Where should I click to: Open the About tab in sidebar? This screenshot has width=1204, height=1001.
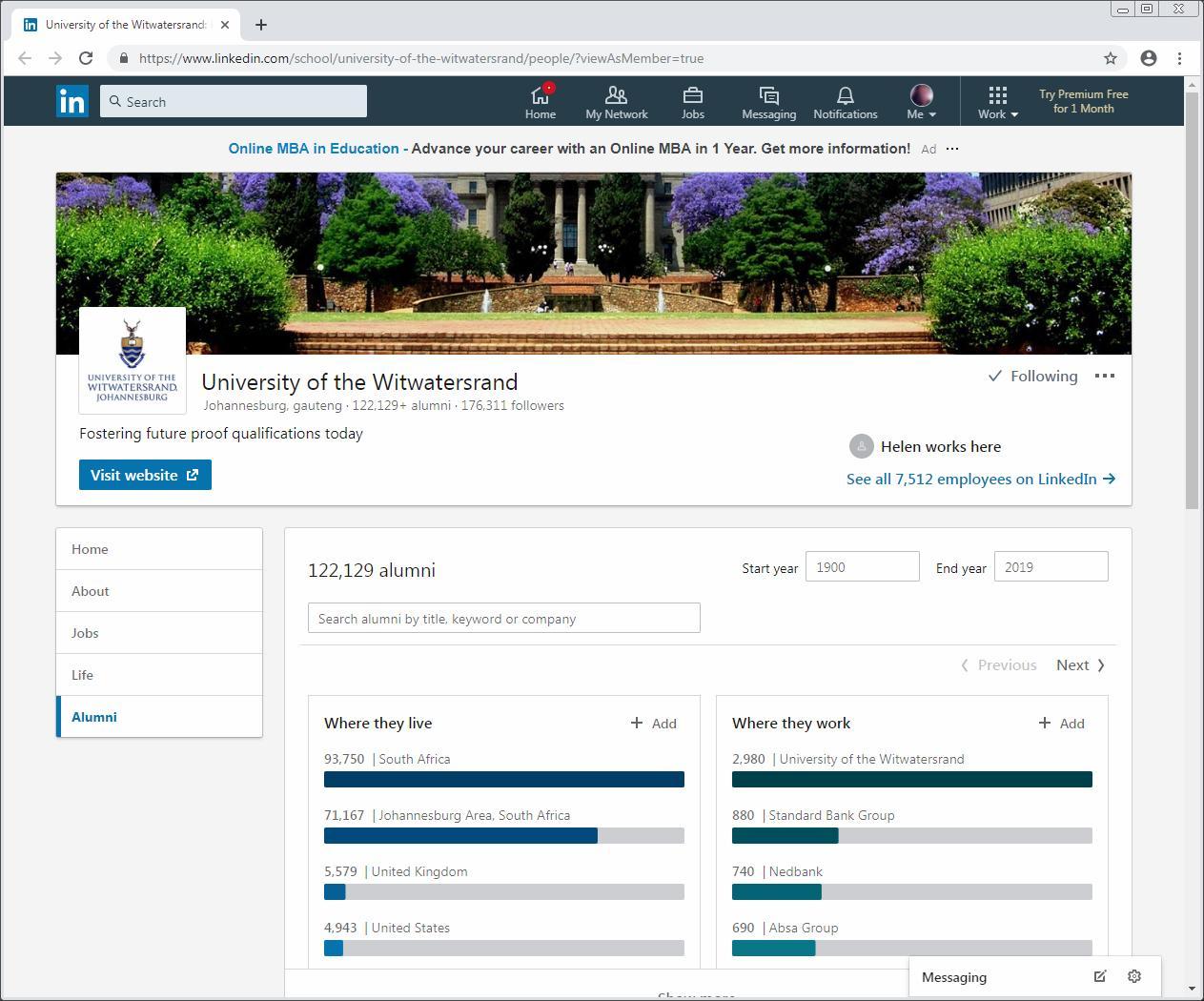pos(159,591)
